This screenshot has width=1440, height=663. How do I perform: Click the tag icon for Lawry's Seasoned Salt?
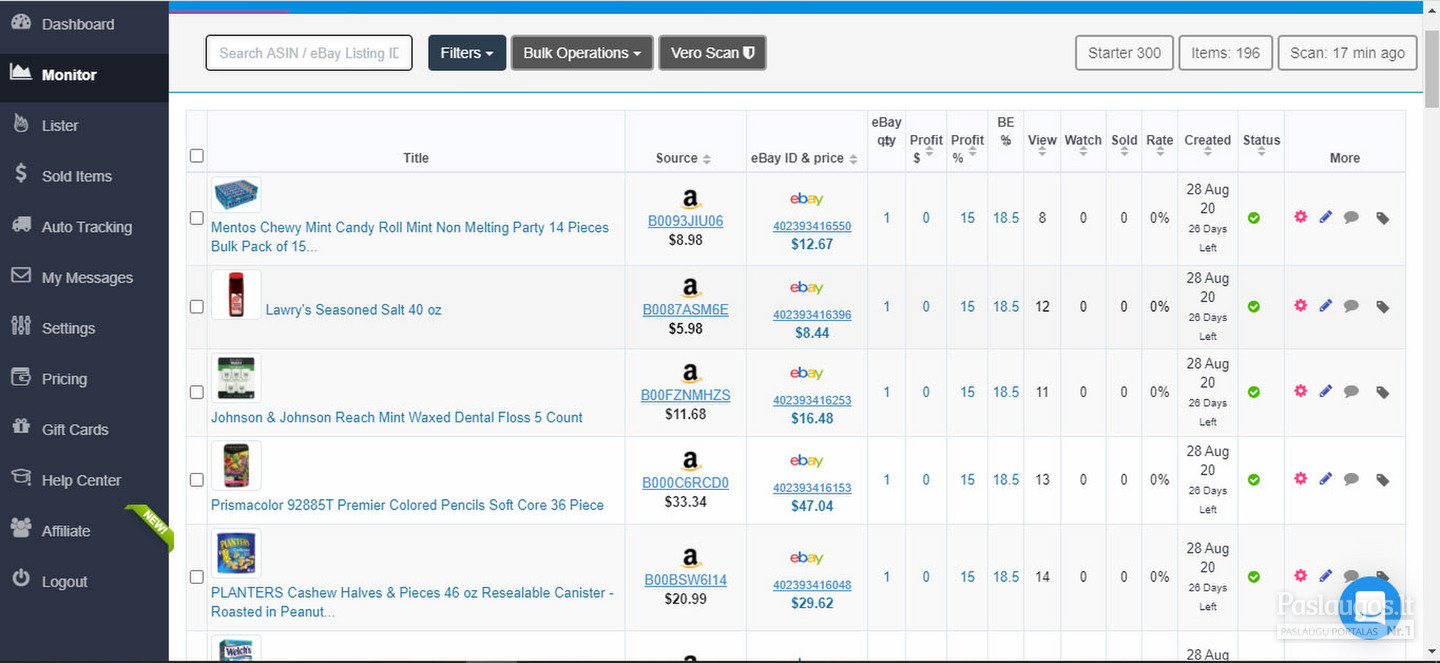[1382, 307]
